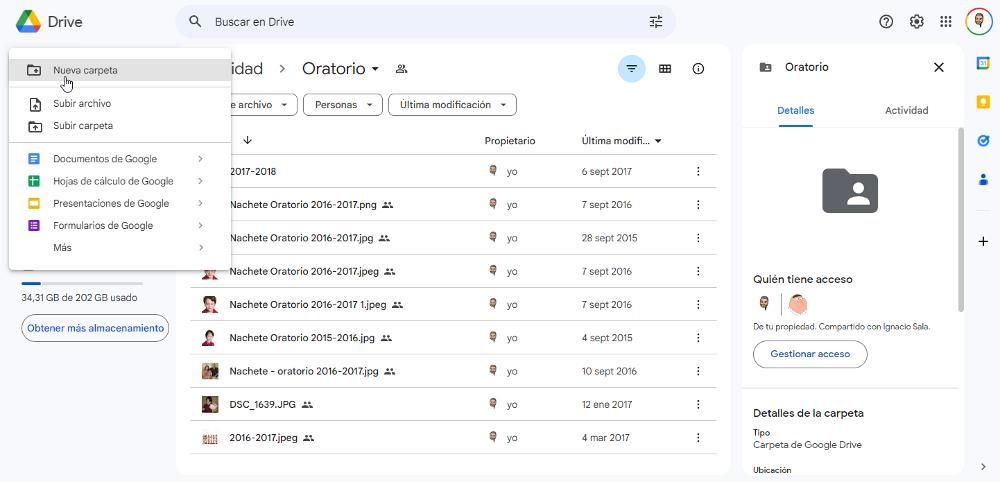
Task: Select the 2016-2017.jpeg file name
Action: click(263, 438)
